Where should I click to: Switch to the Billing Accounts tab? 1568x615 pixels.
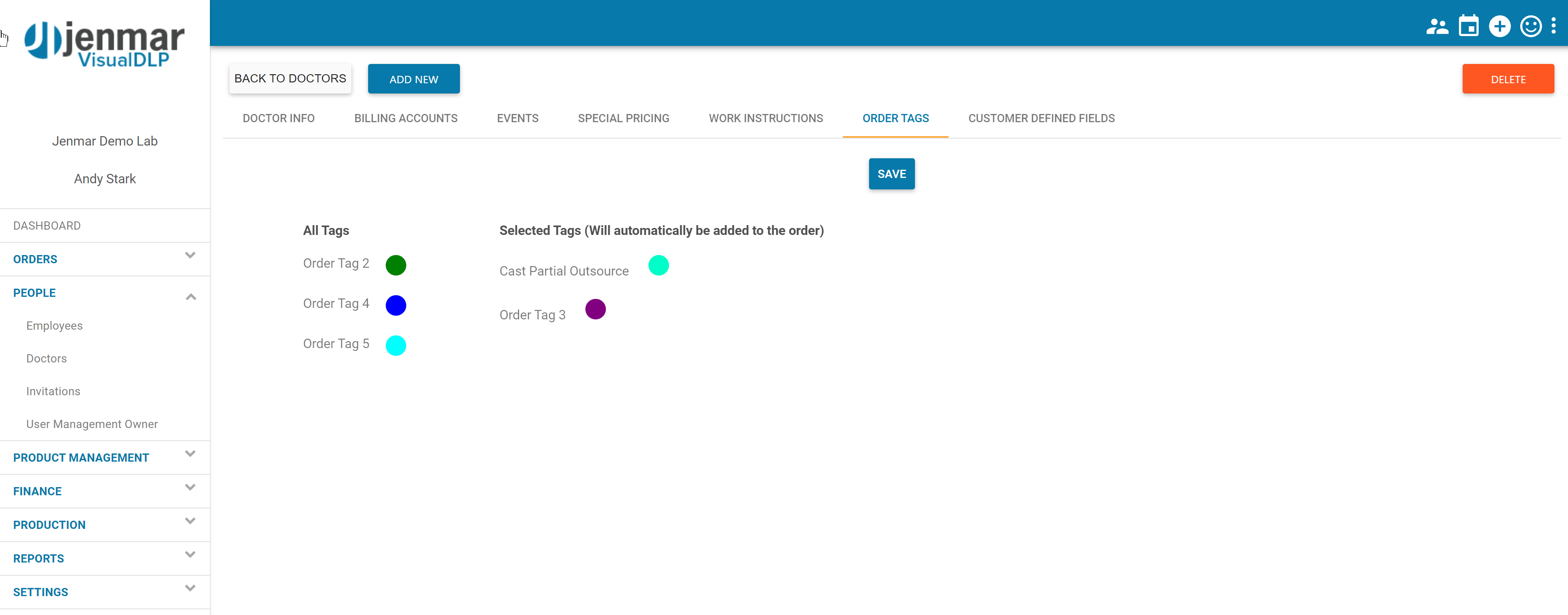pyautogui.click(x=406, y=119)
